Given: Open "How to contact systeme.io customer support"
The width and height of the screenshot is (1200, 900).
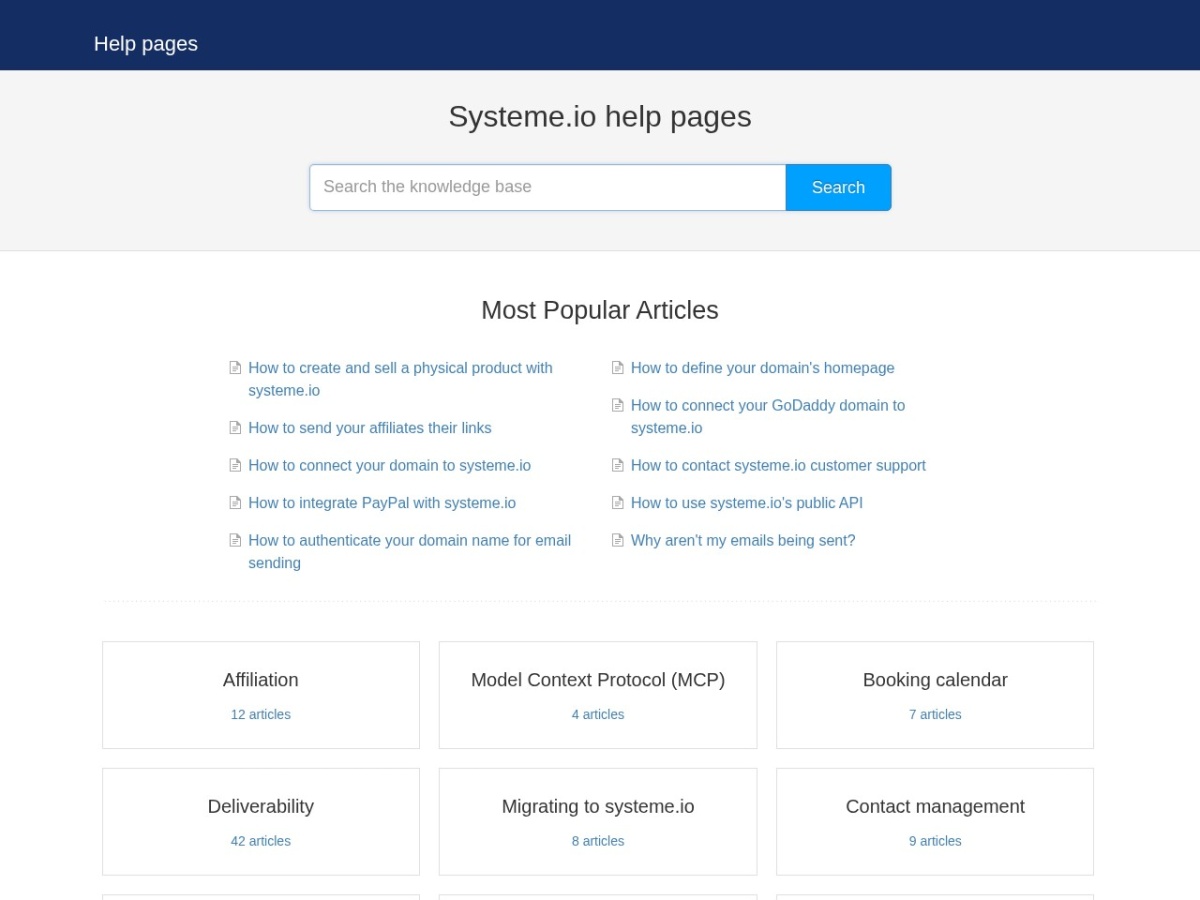Looking at the screenshot, I should coord(778,465).
